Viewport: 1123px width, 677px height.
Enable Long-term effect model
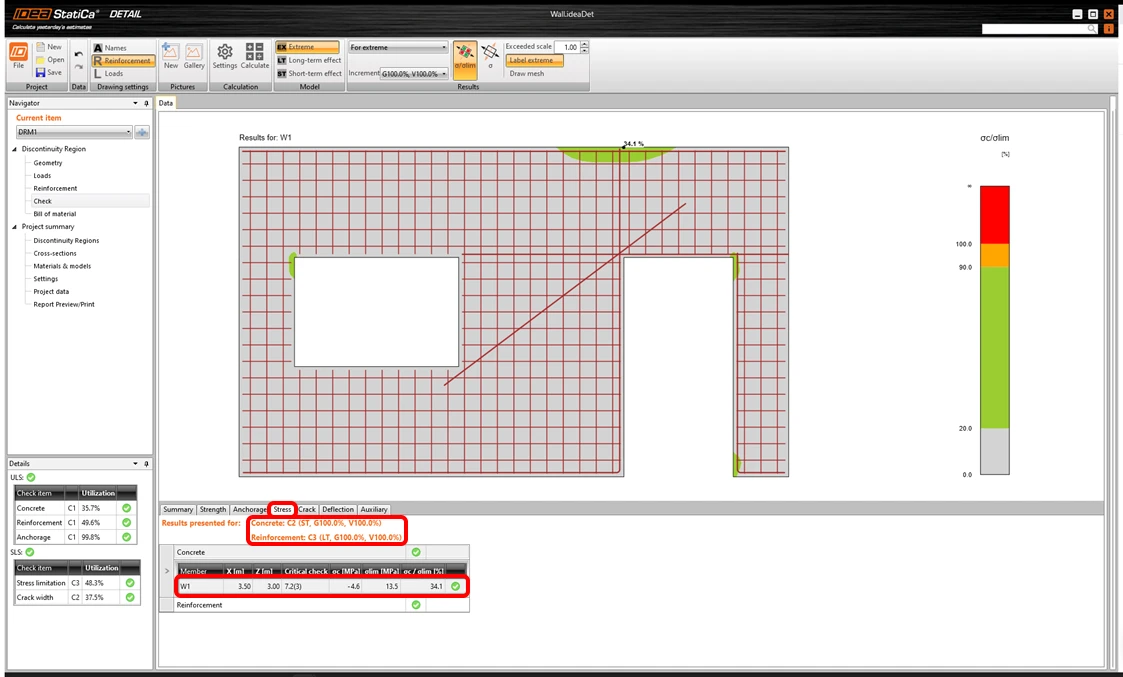[x=309, y=60]
